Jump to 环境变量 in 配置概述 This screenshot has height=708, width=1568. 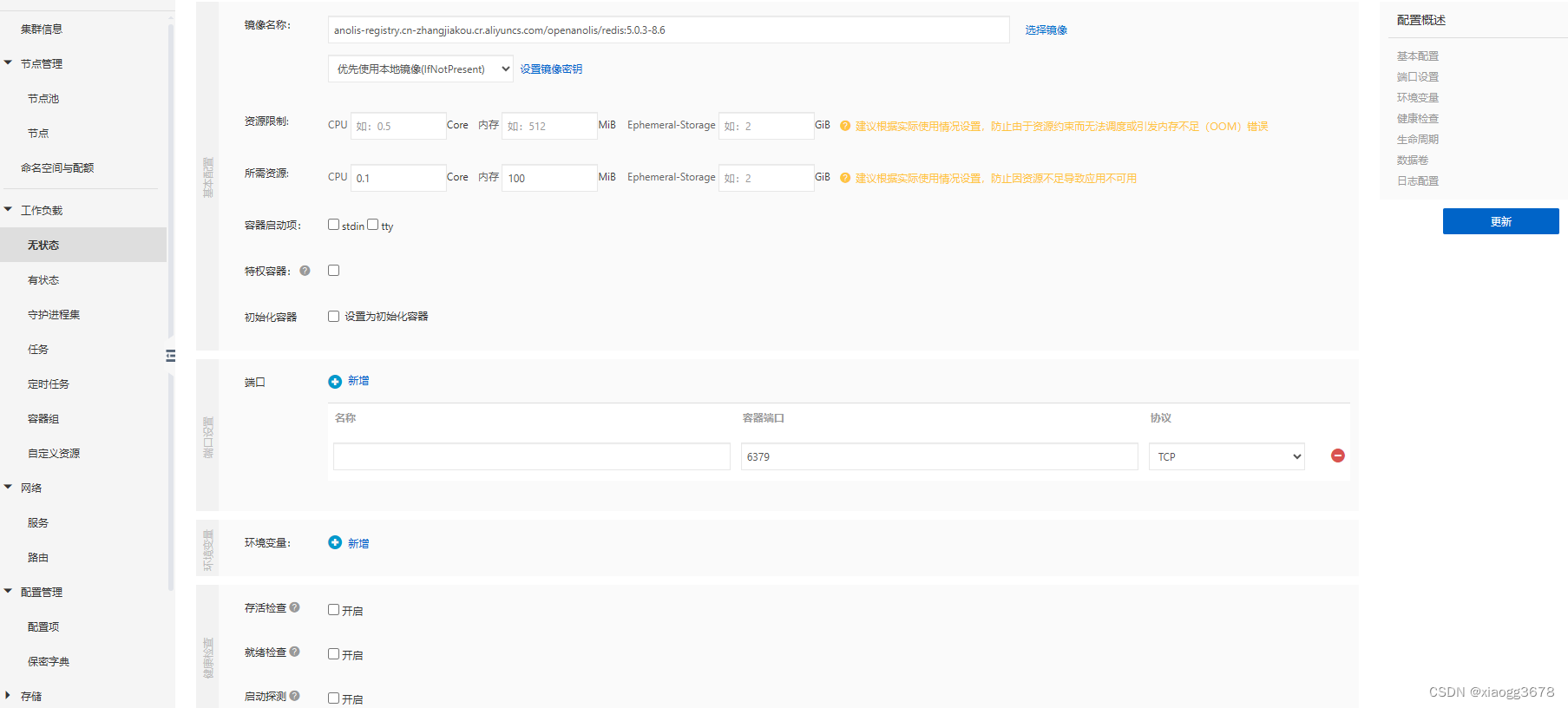click(1418, 97)
